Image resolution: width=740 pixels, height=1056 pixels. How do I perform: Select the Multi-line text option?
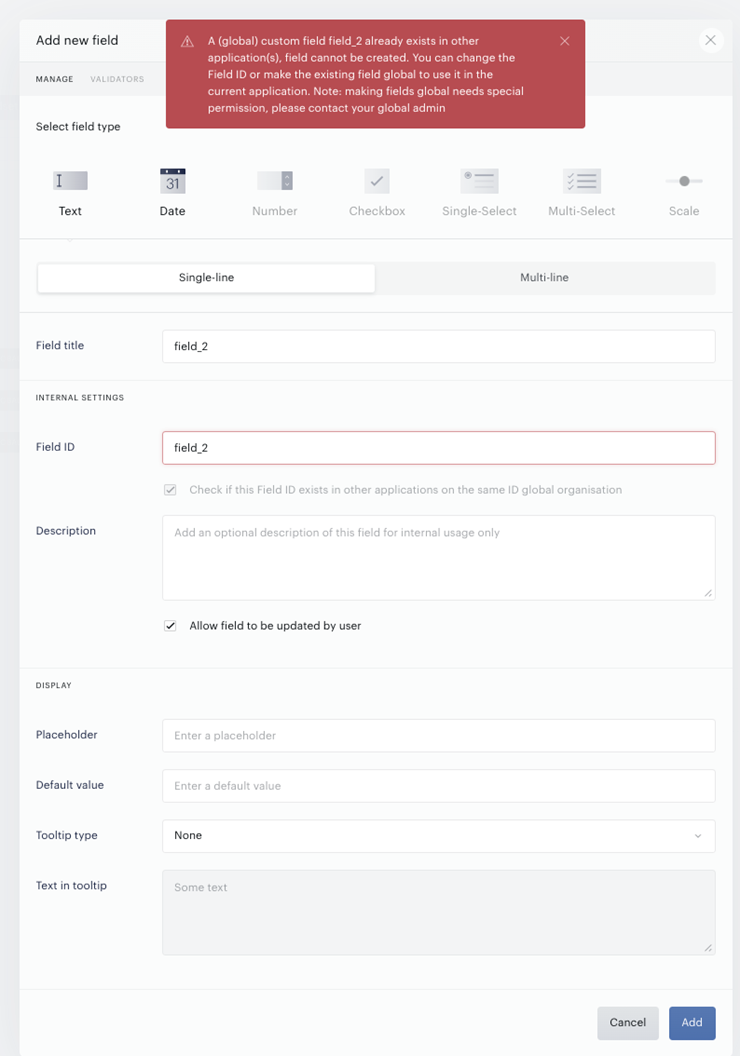click(x=544, y=277)
